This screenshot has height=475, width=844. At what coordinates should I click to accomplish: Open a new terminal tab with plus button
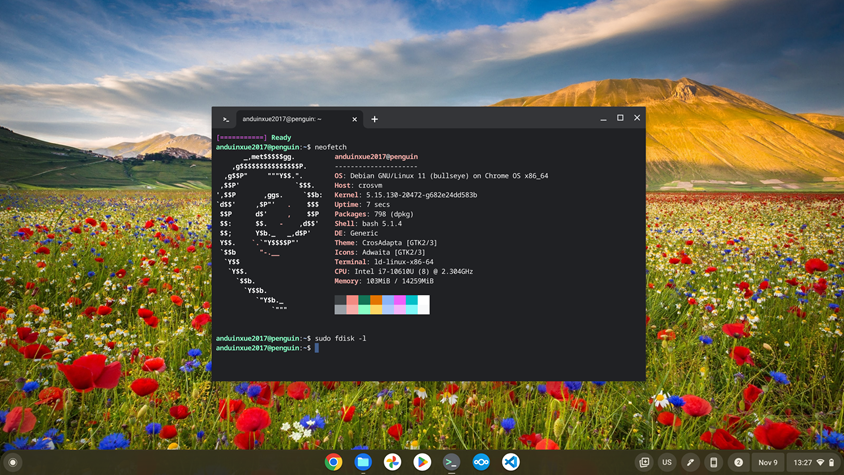[x=375, y=119]
